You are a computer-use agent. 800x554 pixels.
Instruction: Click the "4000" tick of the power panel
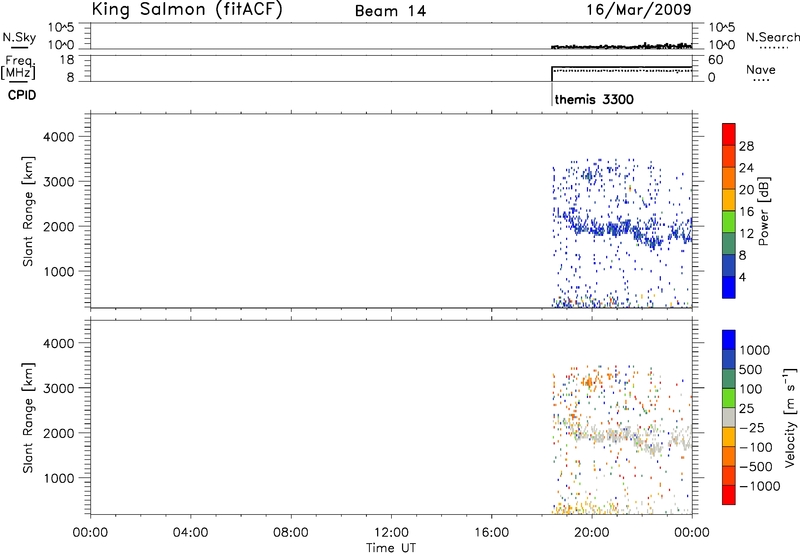pyautogui.click(x=59, y=137)
